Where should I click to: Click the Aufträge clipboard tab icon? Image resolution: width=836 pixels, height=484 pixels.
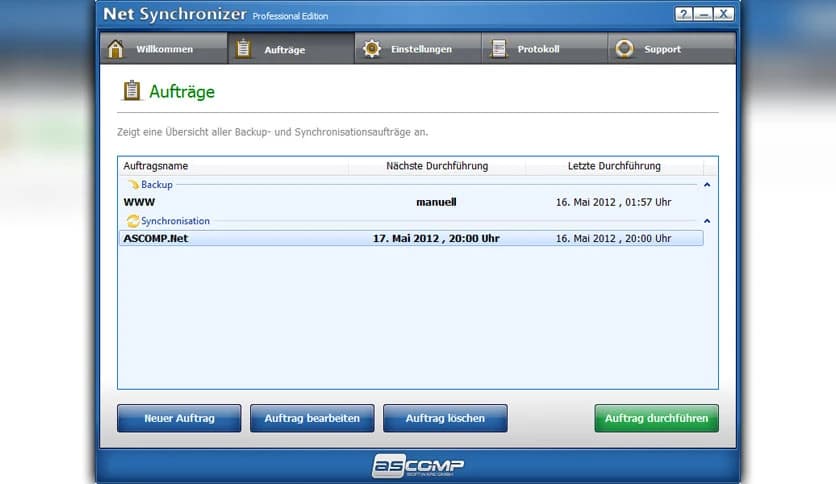(243, 49)
